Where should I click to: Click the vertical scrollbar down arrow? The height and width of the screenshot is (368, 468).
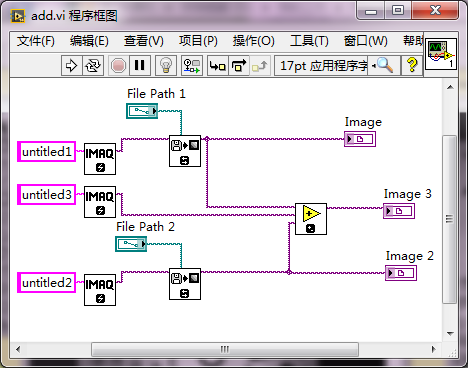click(x=450, y=334)
